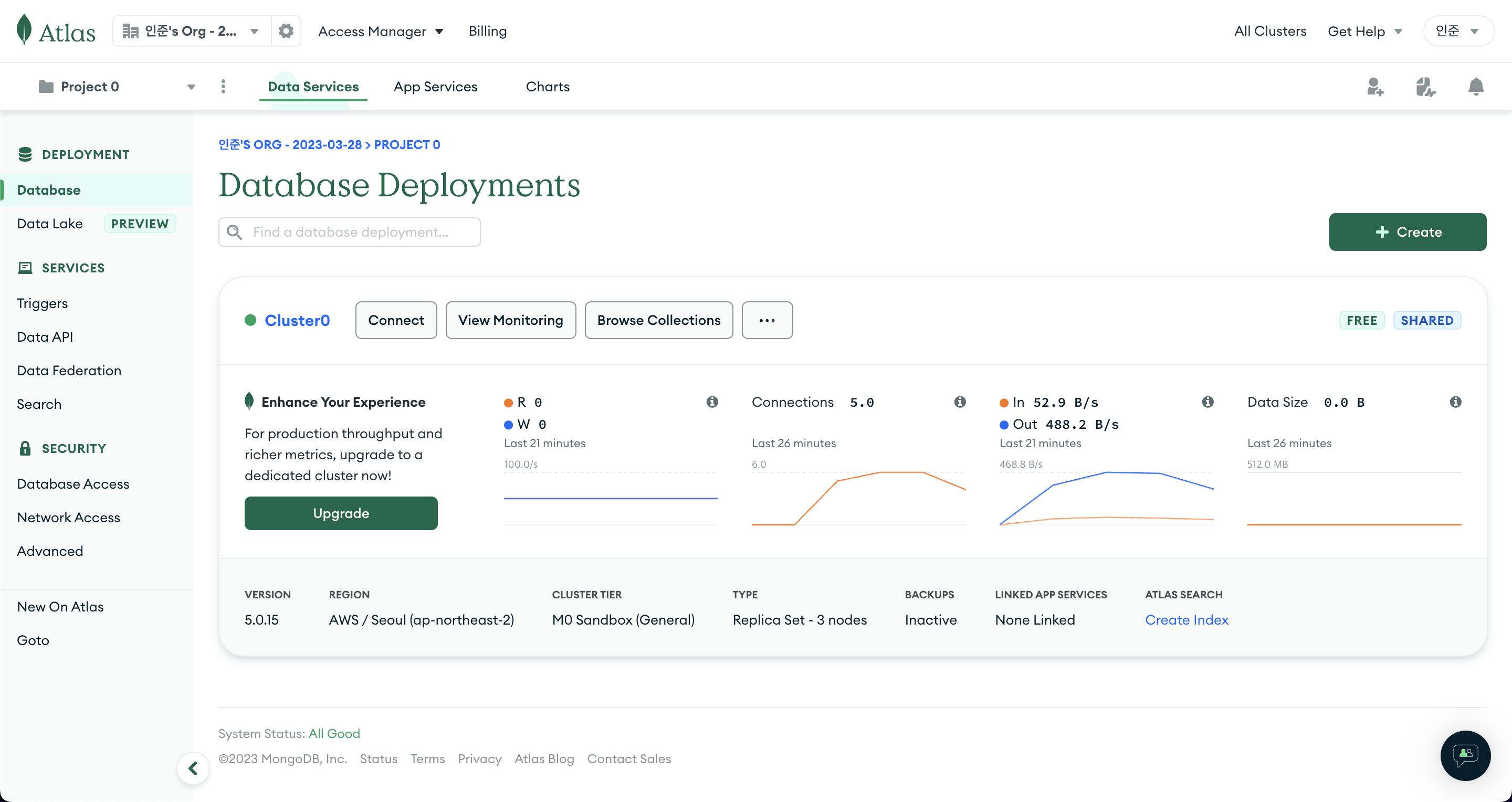Open Data Lake in the sidebar
This screenshot has height=802, width=1512.
click(x=50, y=224)
